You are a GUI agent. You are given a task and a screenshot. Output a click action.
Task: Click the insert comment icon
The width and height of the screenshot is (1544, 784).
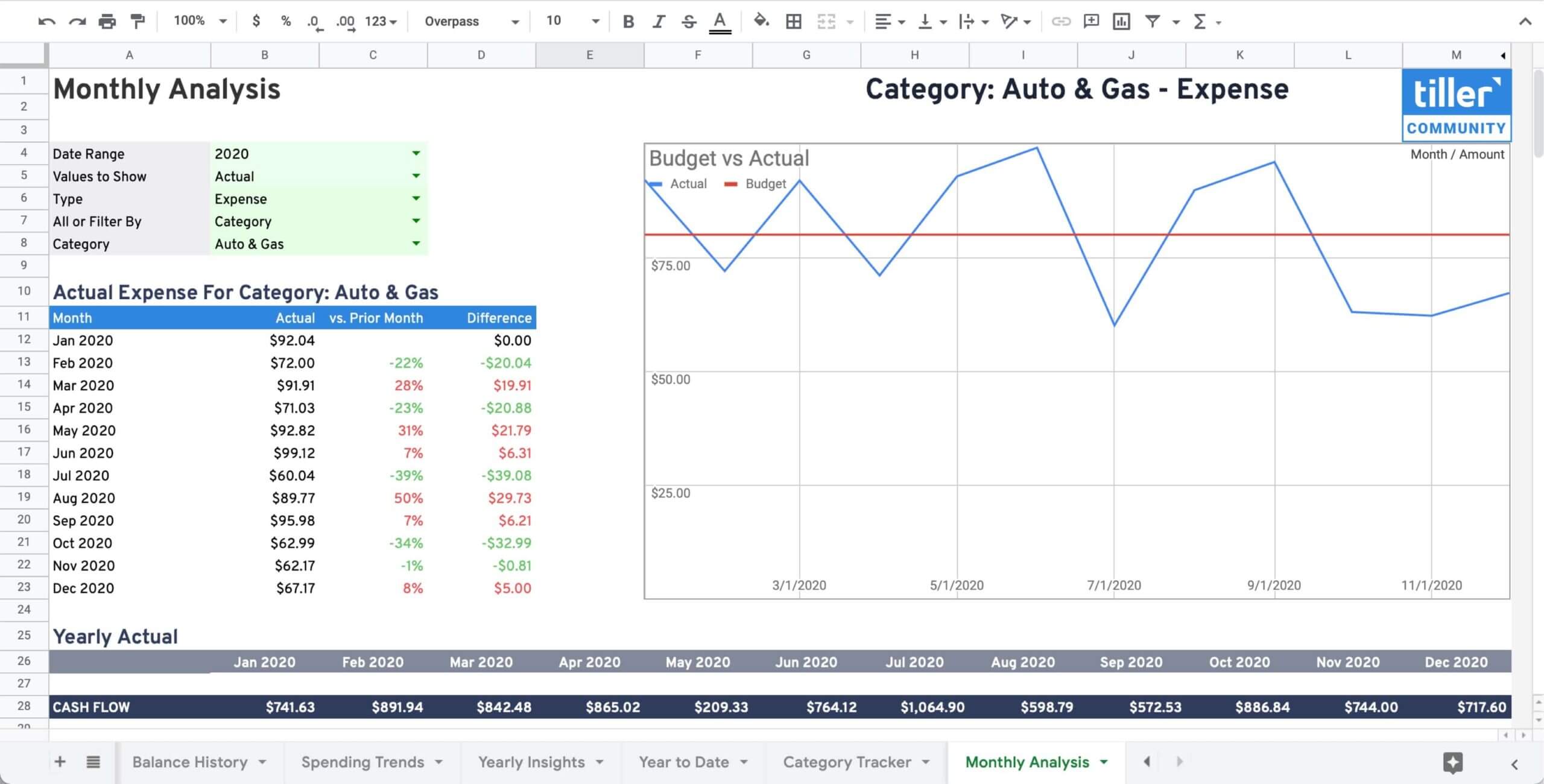pyautogui.click(x=1091, y=22)
